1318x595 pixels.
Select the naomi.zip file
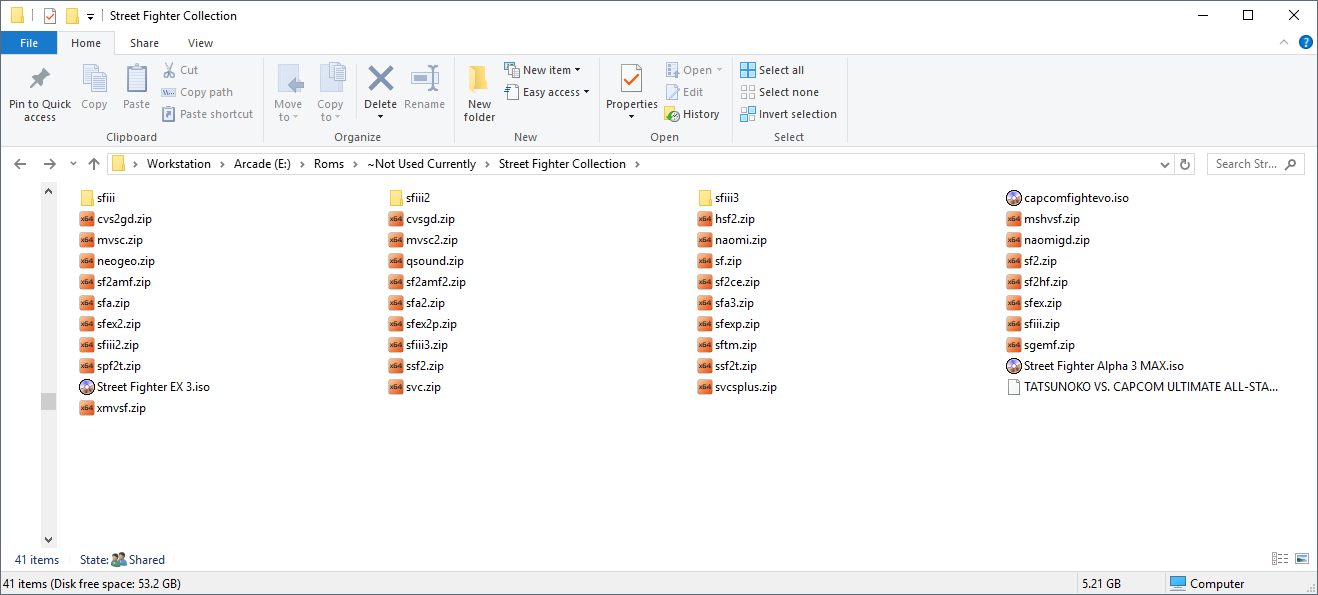point(733,240)
